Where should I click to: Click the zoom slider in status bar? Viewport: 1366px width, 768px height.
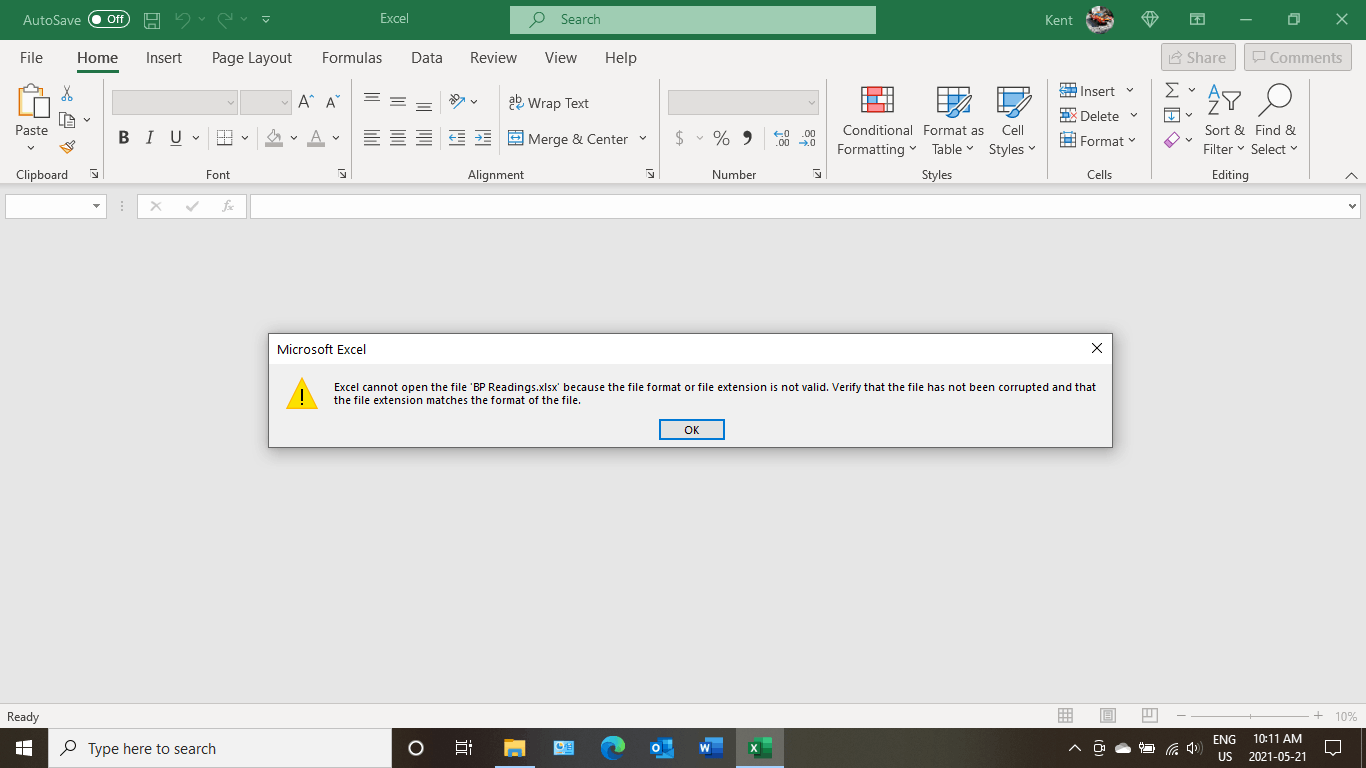(1250, 716)
